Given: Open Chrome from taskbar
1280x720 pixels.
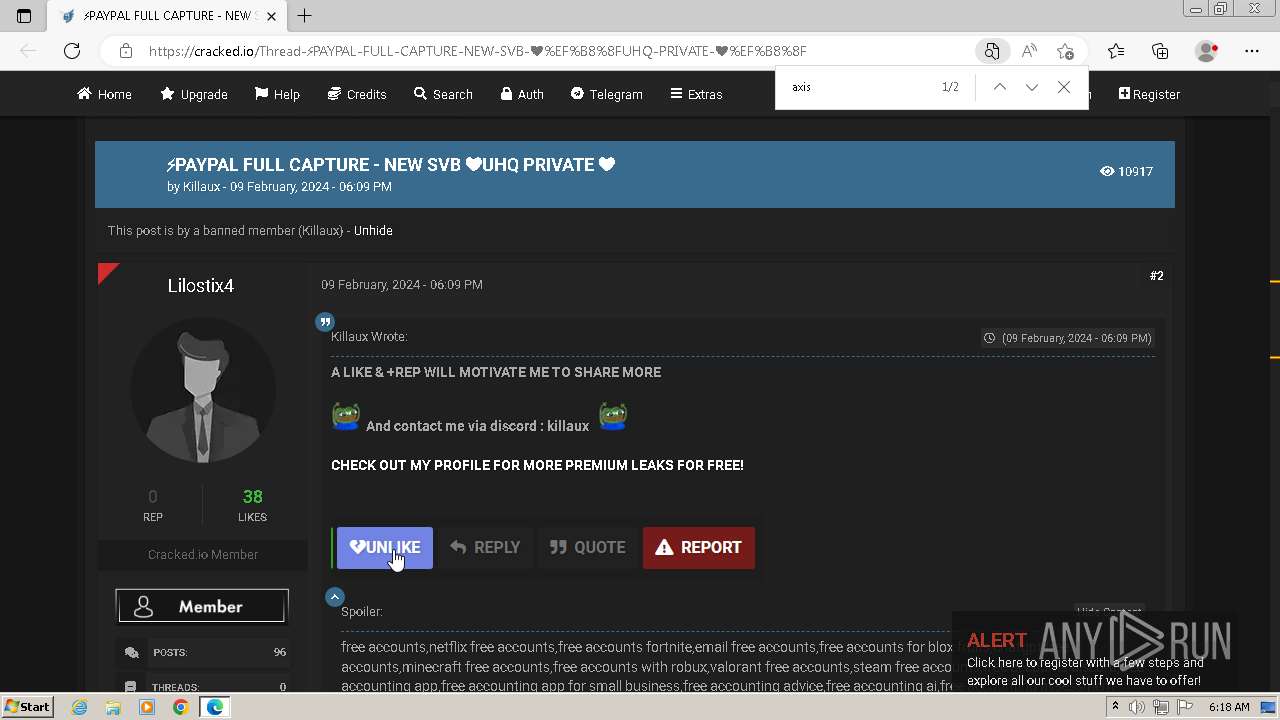Looking at the screenshot, I should pos(180,707).
